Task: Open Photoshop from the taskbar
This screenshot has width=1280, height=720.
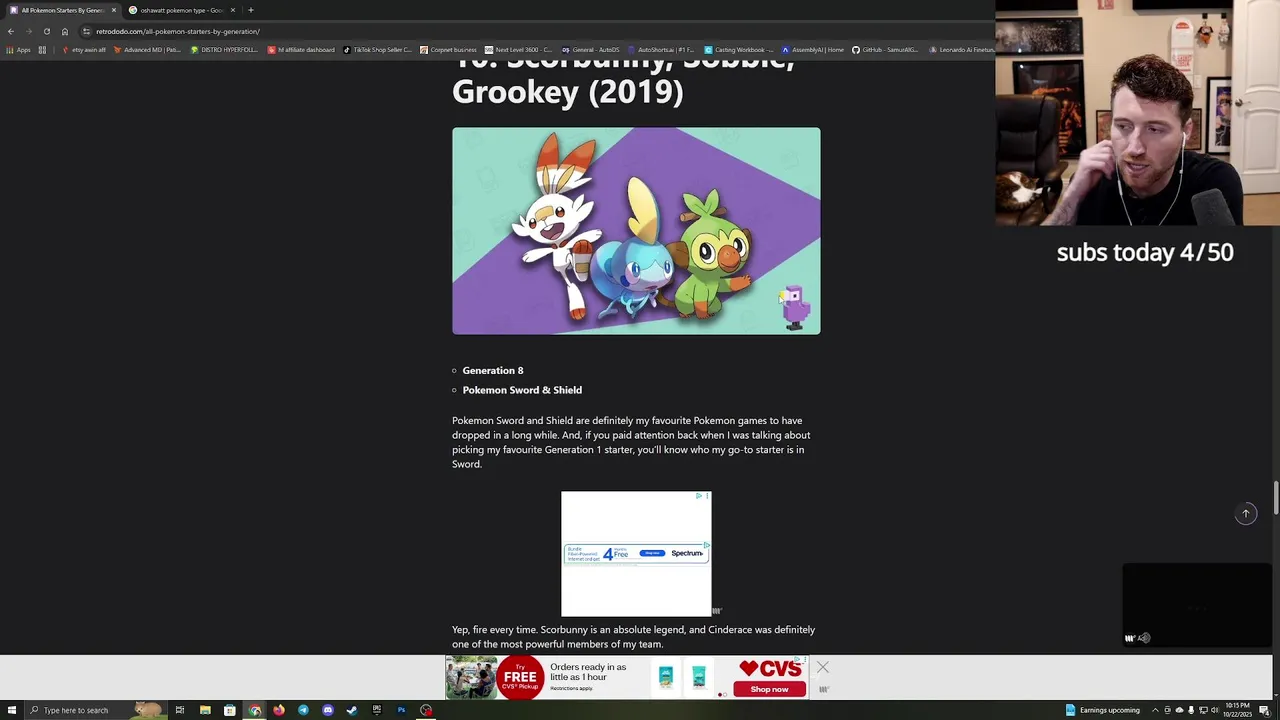Action: (x=401, y=710)
